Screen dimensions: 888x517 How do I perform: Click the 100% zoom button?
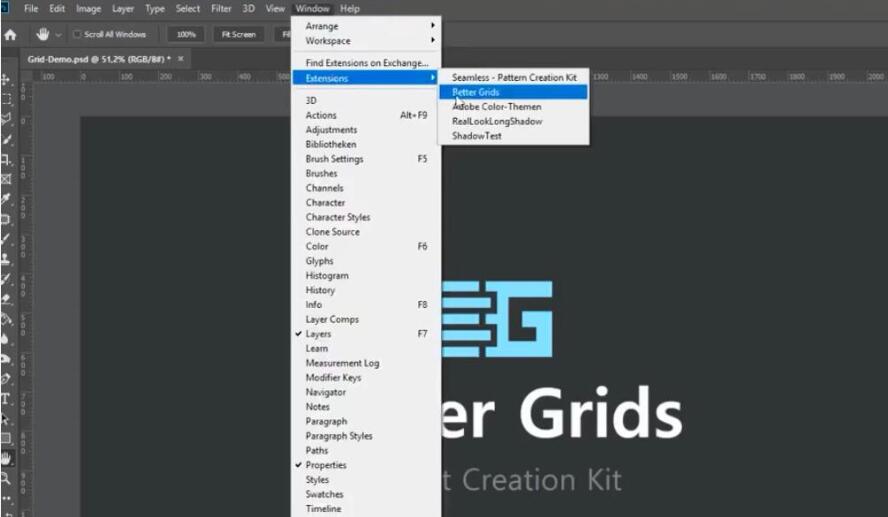click(186, 35)
